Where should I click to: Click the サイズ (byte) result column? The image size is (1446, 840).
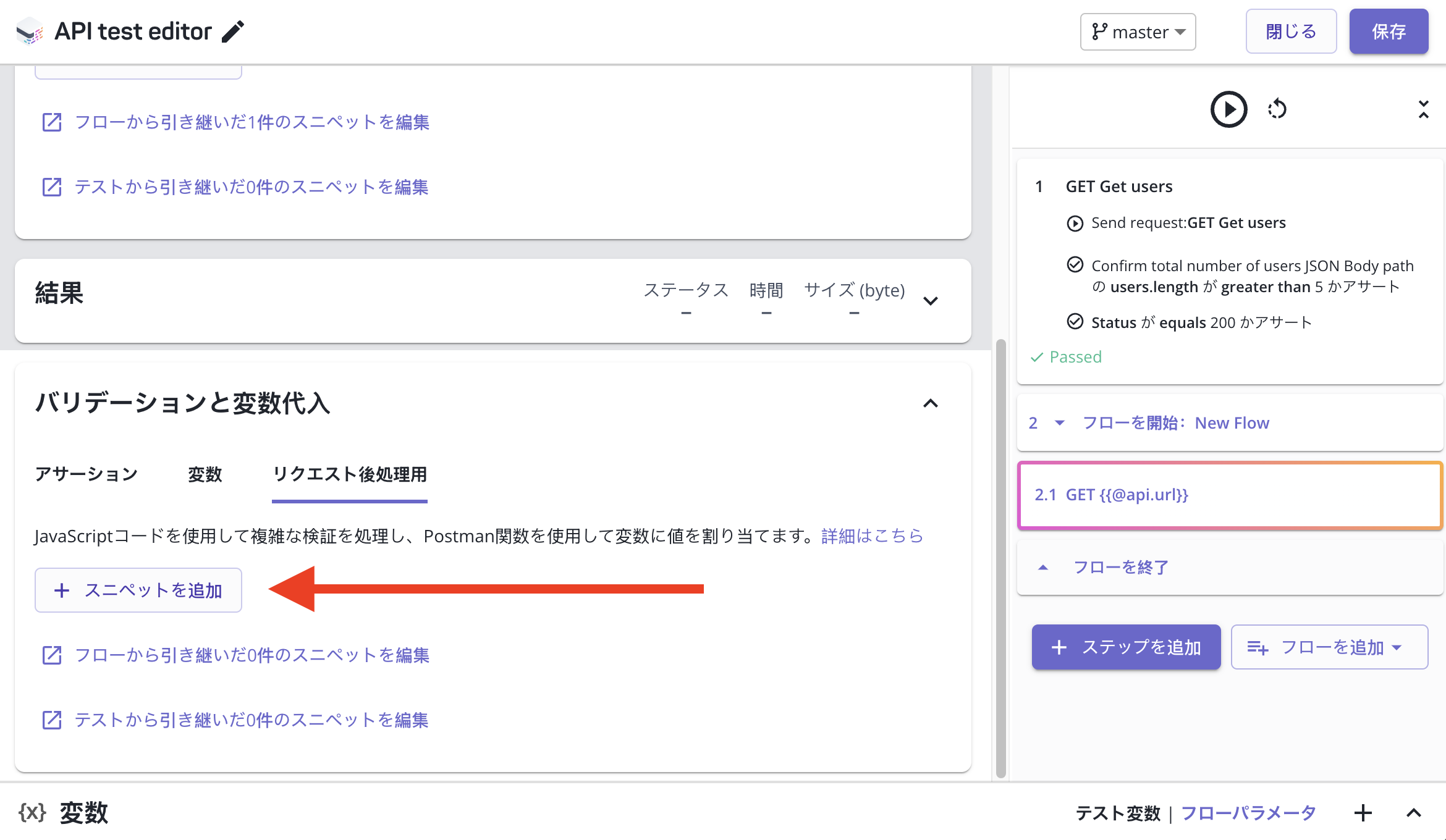pos(854,300)
